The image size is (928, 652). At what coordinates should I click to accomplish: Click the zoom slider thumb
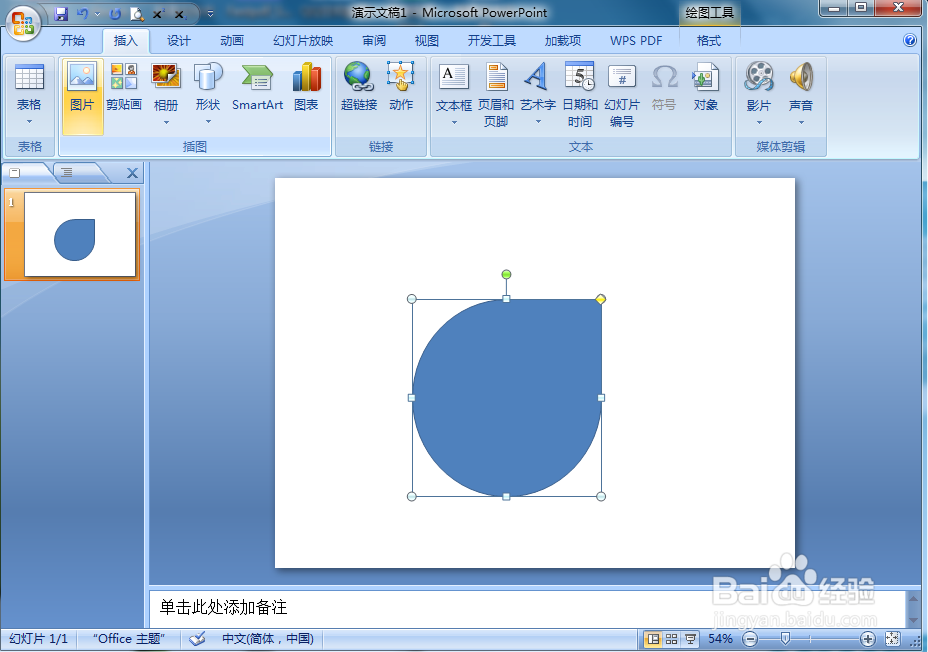click(x=785, y=639)
